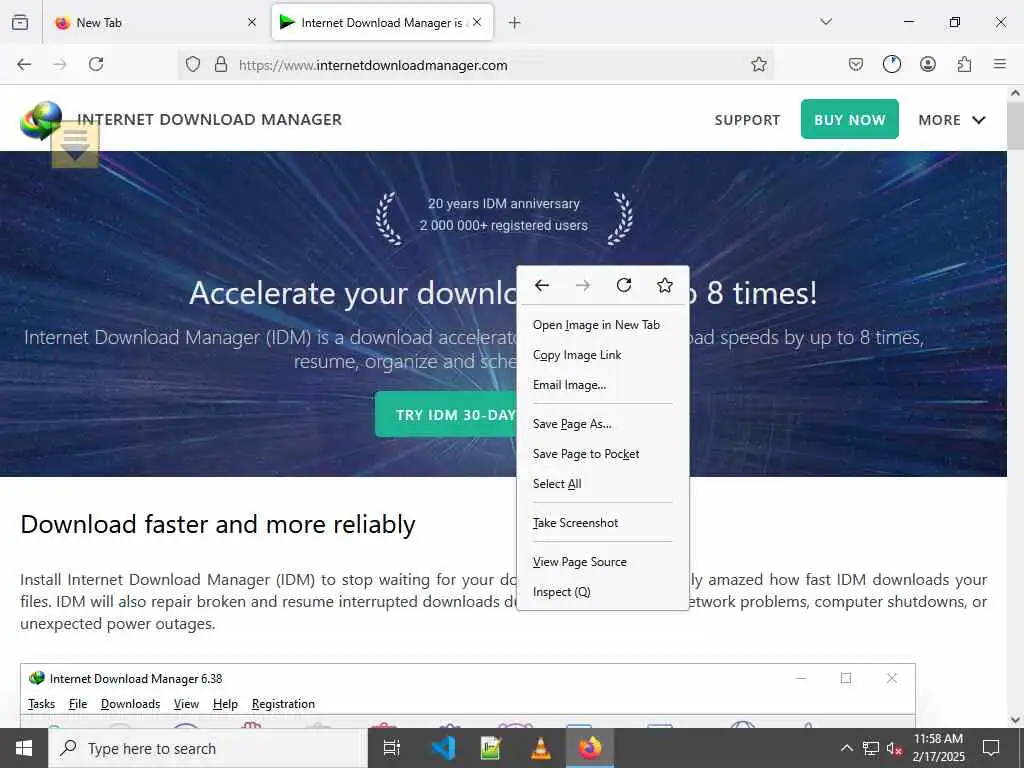
Task: Click the circular toolbar icon beside Pocket
Action: point(891,64)
